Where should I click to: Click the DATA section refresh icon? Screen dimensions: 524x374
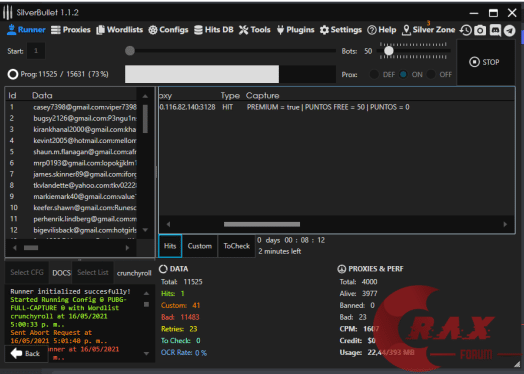pyautogui.click(x=163, y=269)
